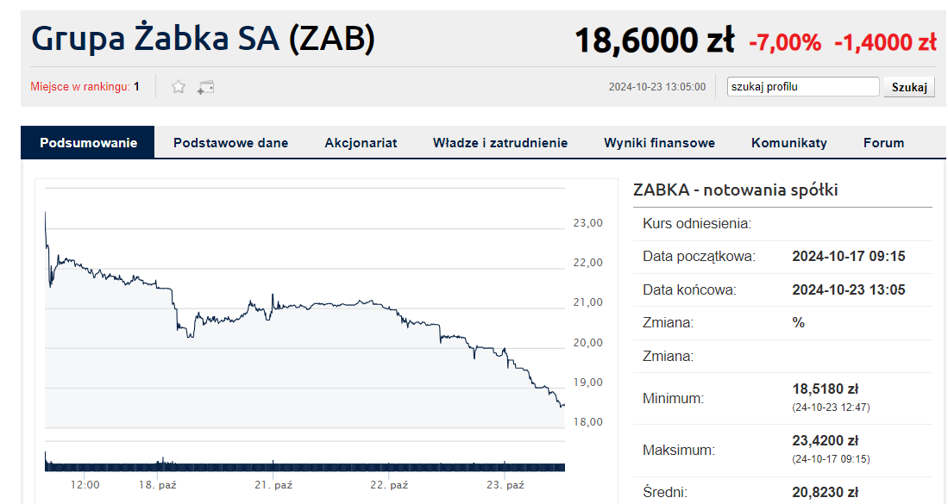Click the Maksimum value 23,4200 zł
The height and width of the screenshot is (504, 948).
tap(825, 440)
